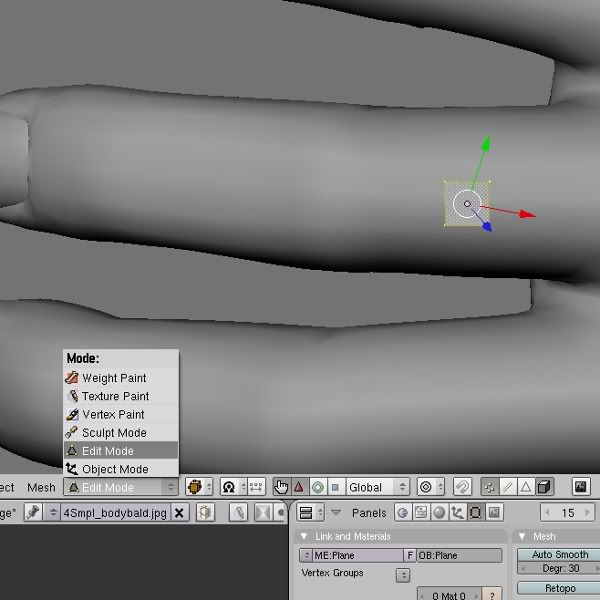
Task: Open the Edit Mode selector dropdown
Action: pyautogui.click(x=121, y=487)
